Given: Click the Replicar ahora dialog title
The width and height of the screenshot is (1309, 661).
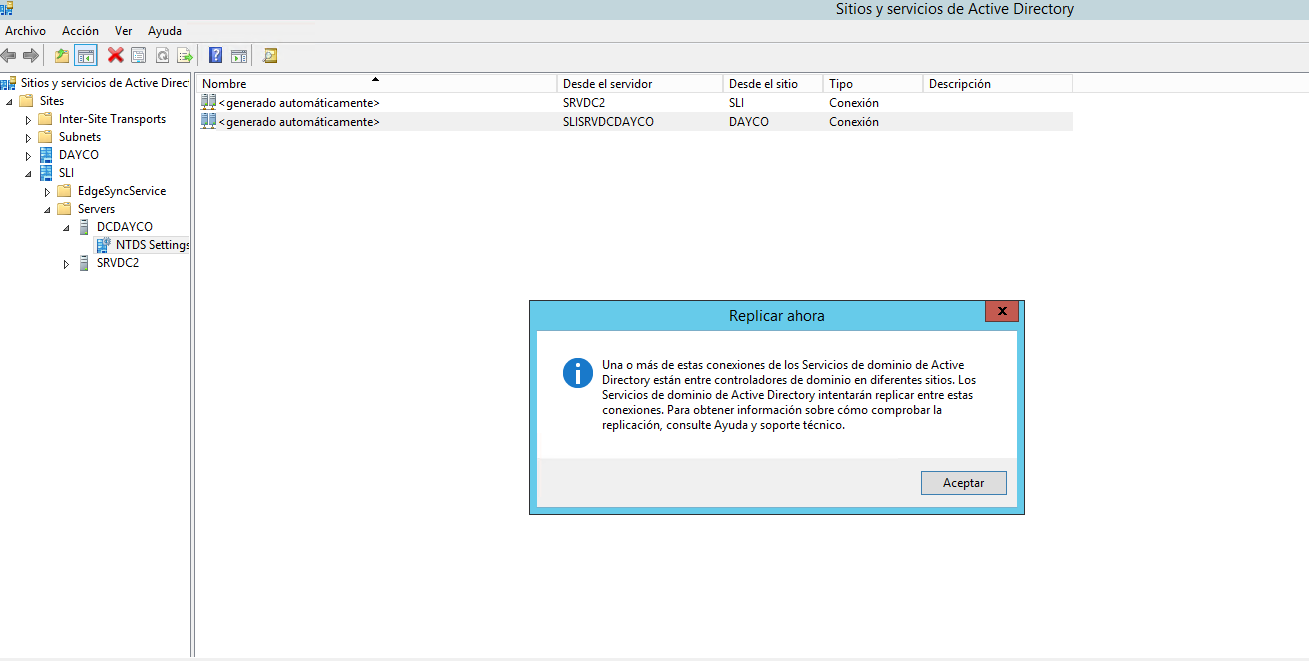Looking at the screenshot, I should (777, 316).
